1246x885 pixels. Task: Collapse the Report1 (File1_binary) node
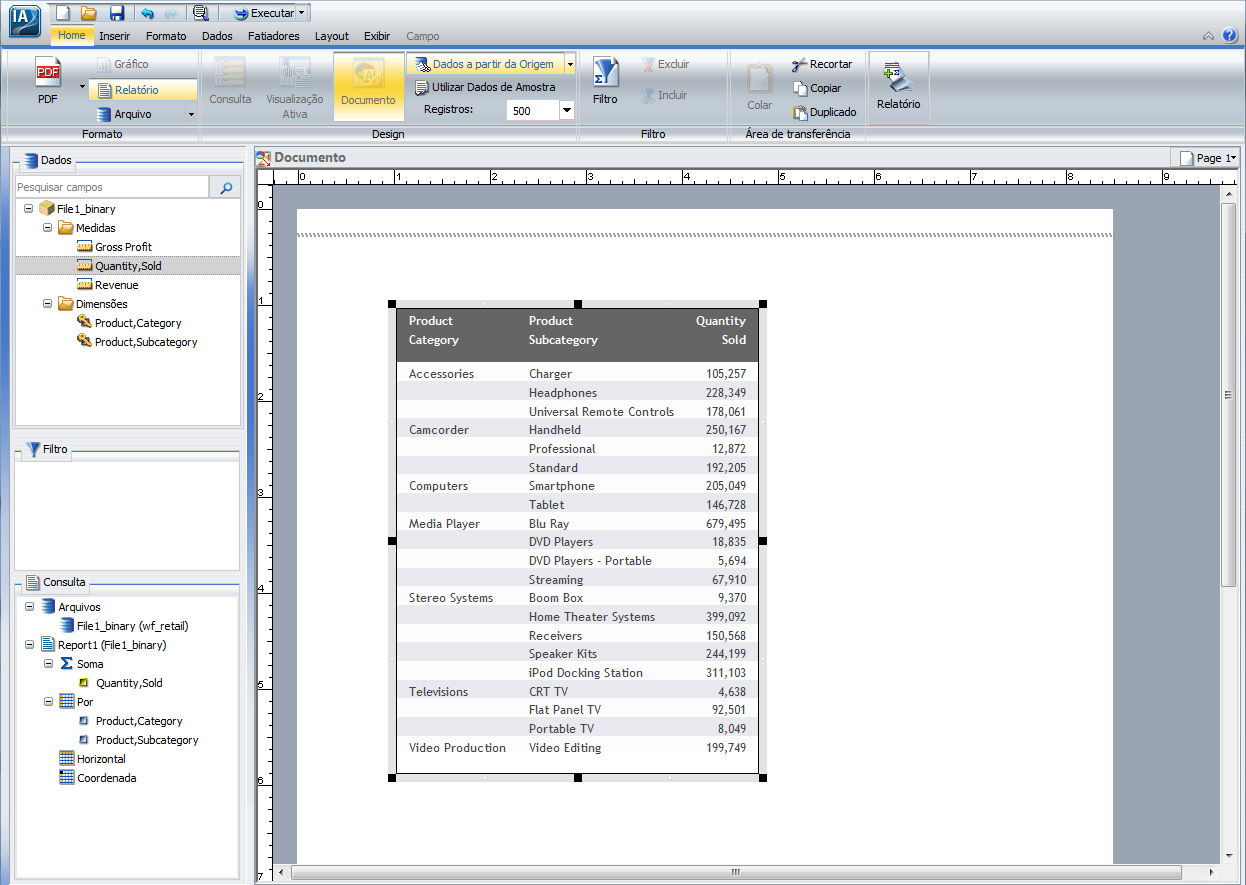click(x=29, y=645)
